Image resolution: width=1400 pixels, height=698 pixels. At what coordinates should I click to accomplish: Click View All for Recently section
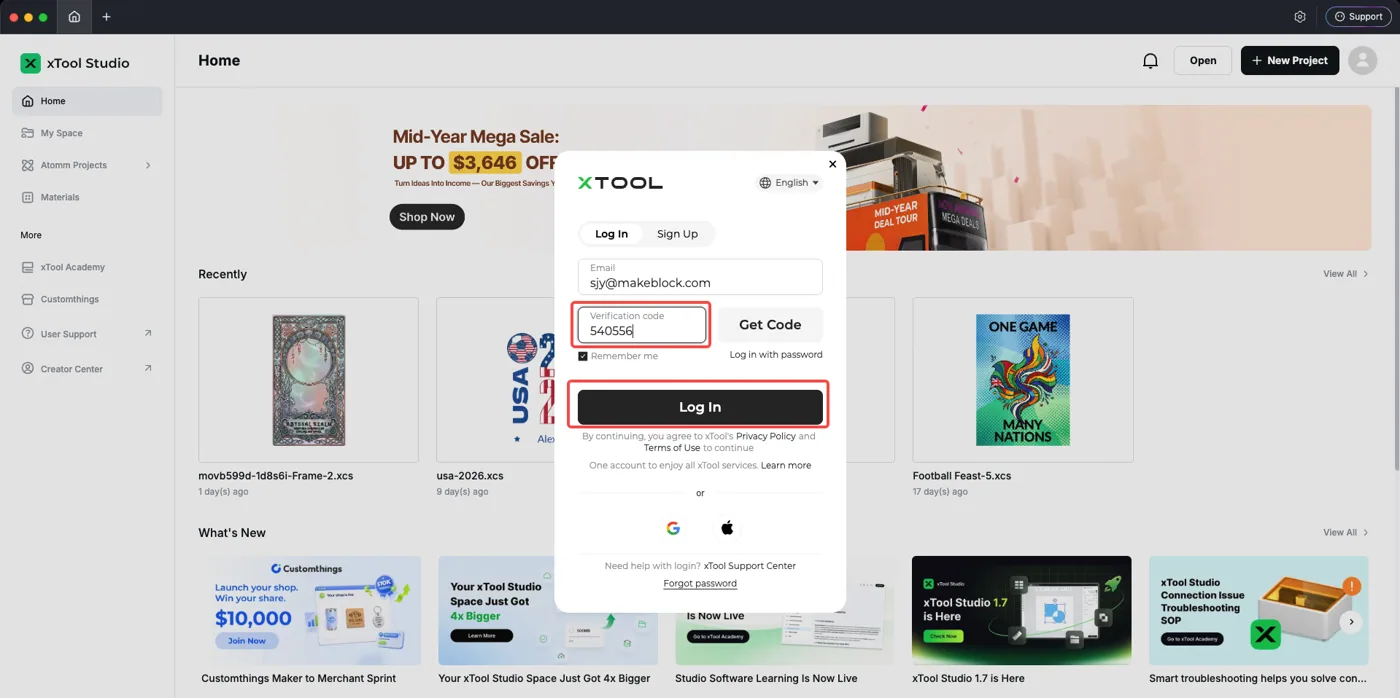pos(1345,274)
